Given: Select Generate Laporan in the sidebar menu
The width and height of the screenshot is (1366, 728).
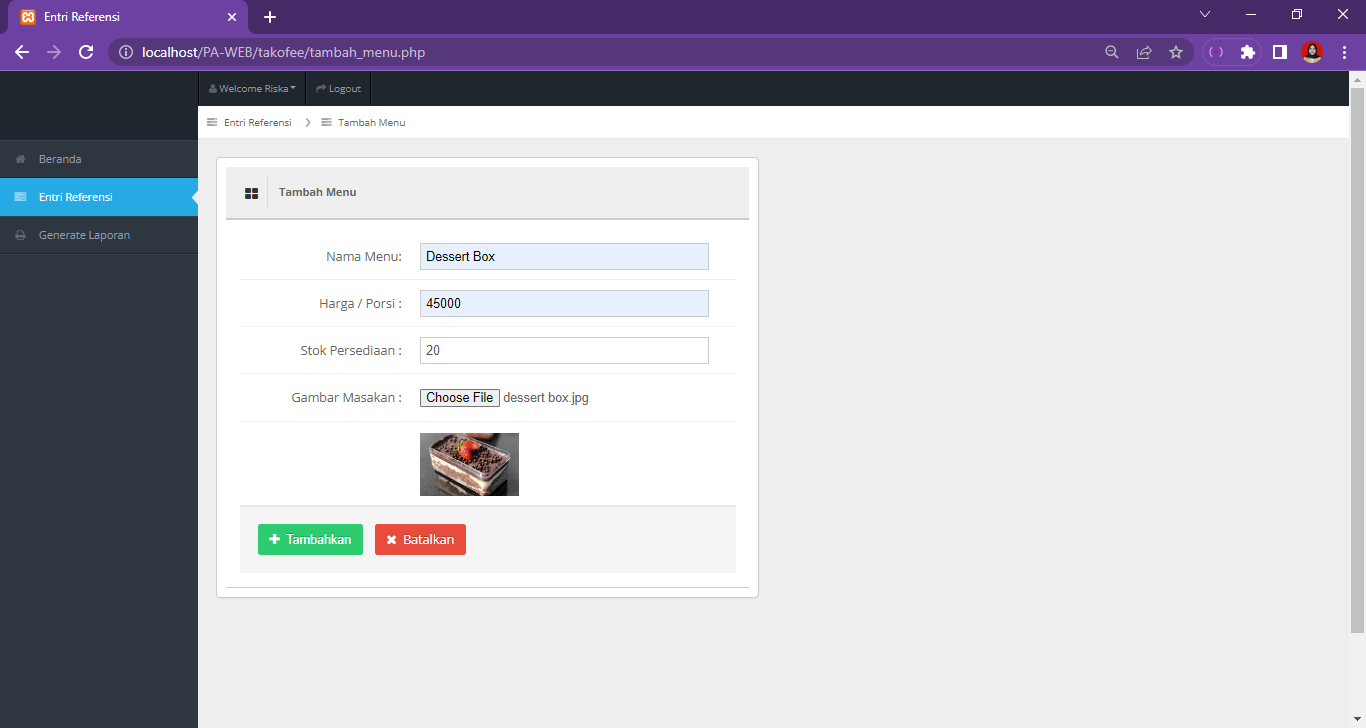Looking at the screenshot, I should tap(84, 234).
